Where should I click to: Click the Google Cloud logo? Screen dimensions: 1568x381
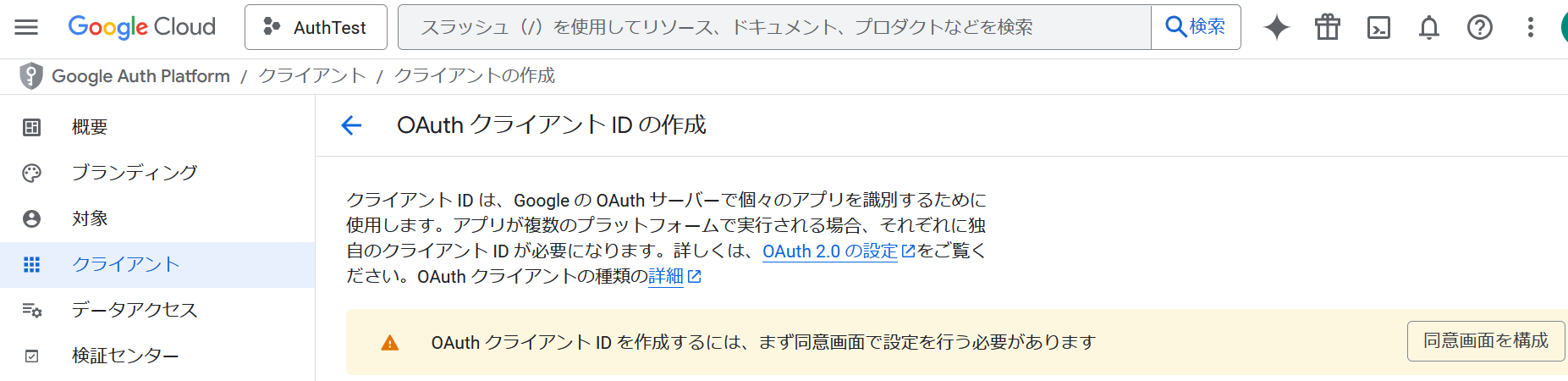[x=141, y=27]
